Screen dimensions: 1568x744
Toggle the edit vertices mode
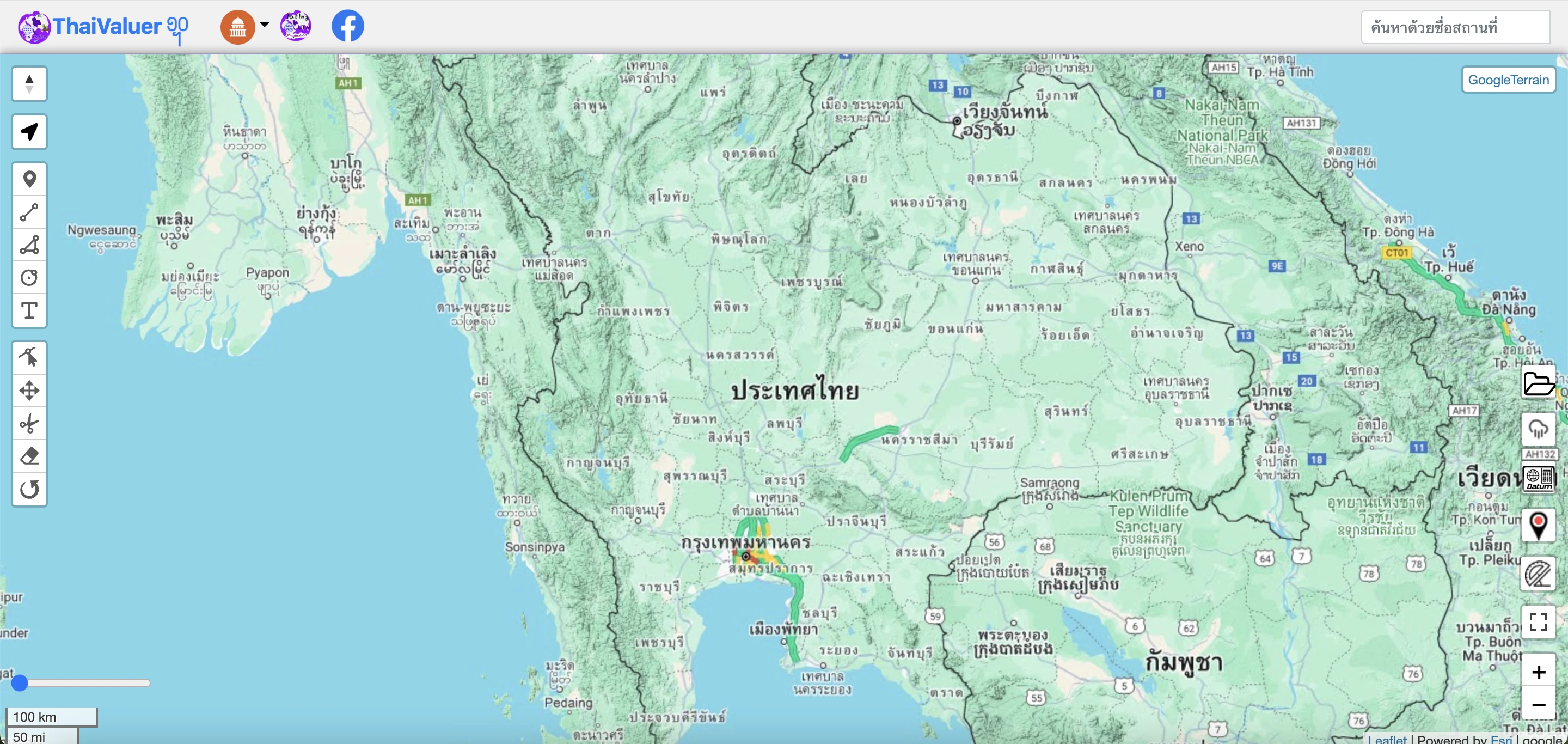(29, 357)
